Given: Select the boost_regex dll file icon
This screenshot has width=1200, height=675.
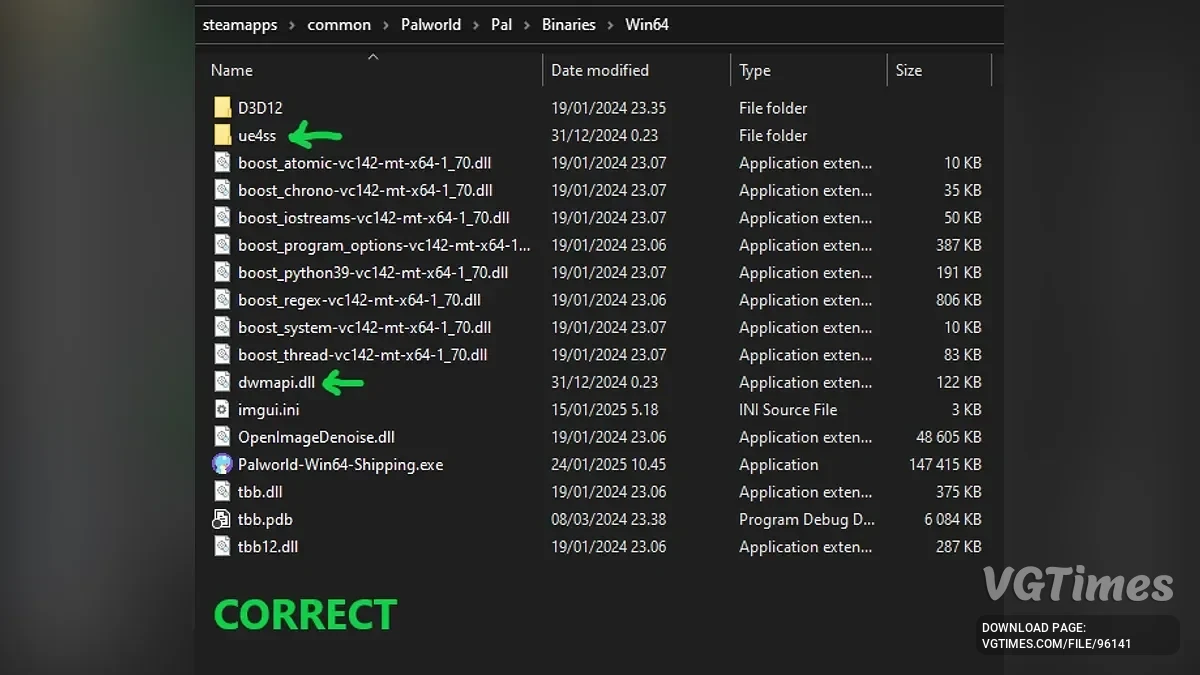Looking at the screenshot, I should tap(222, 300).
